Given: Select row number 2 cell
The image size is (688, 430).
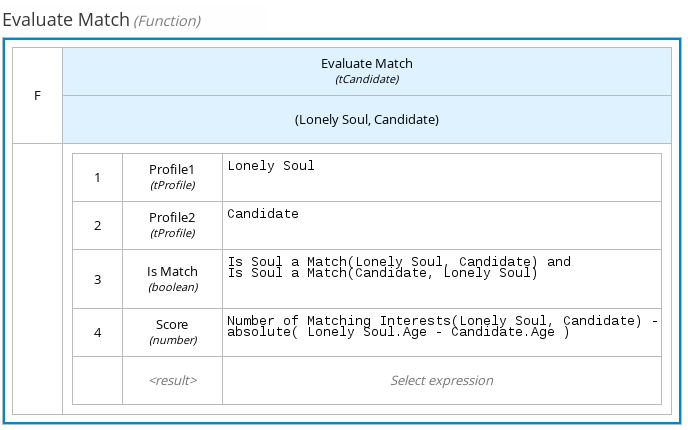Looking at the screenshot, I should click(97, 225).
